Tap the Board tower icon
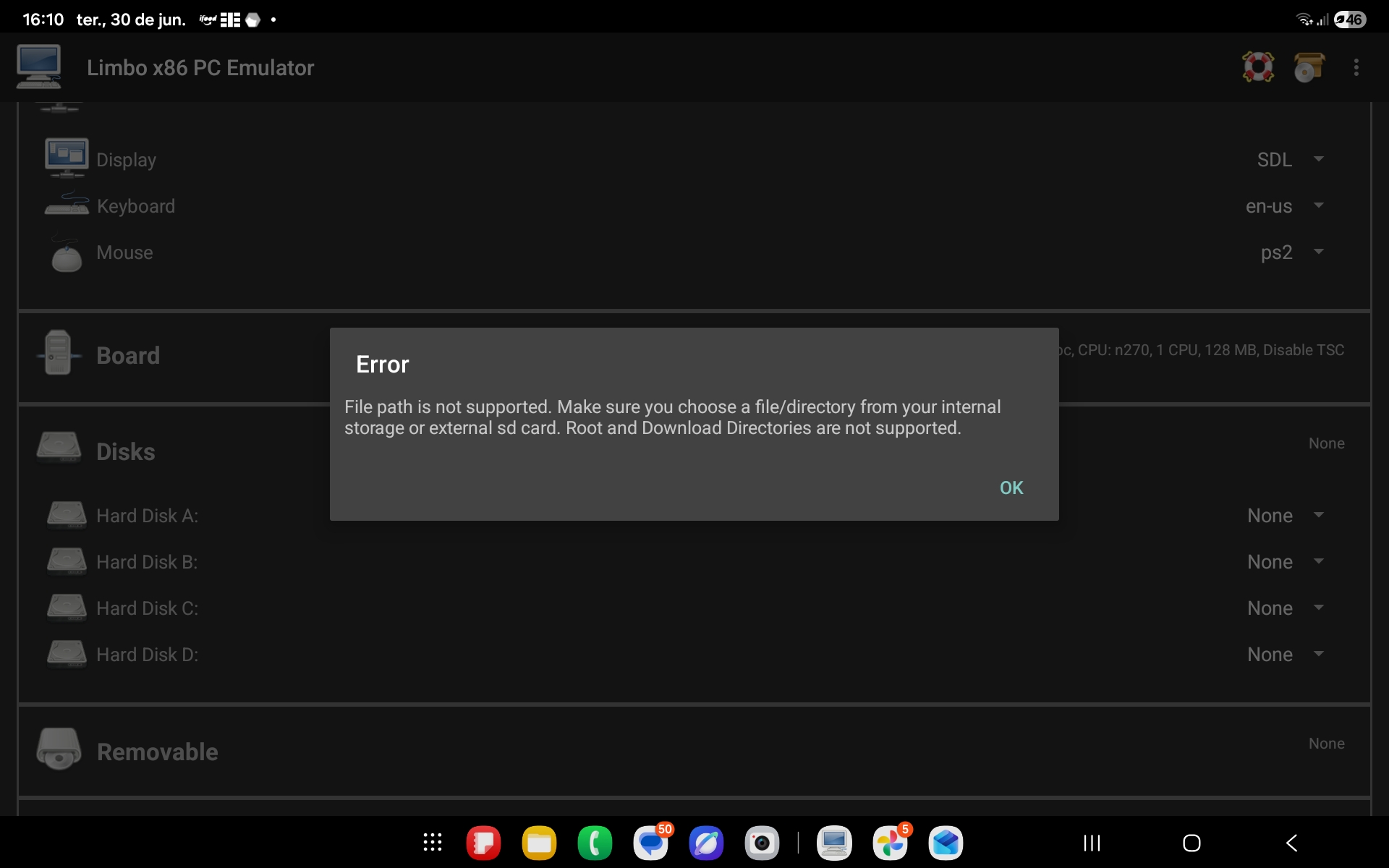 coord(58,353)
